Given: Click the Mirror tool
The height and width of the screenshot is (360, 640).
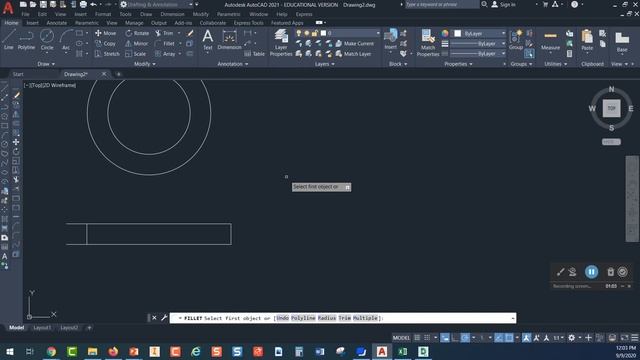Looking at the screenshot, I should tap(137, 43).
